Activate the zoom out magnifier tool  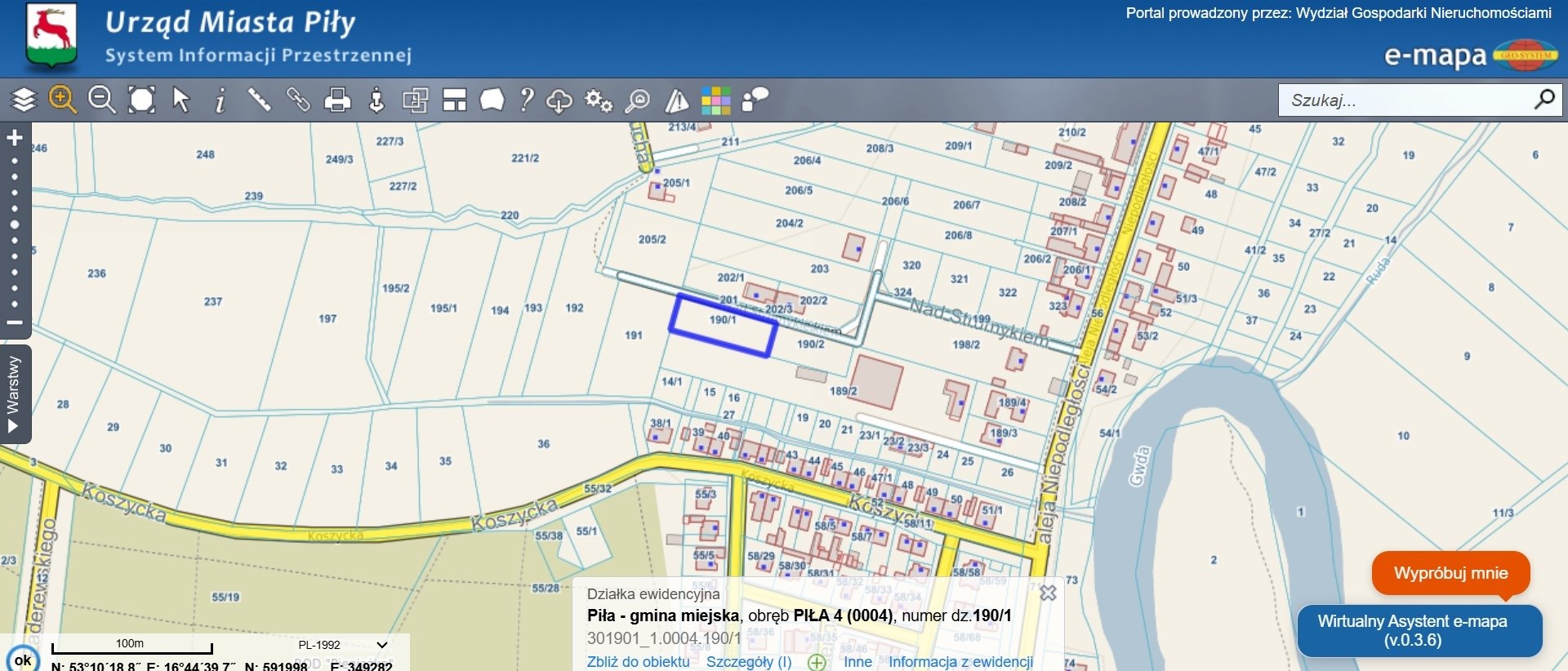102,100
